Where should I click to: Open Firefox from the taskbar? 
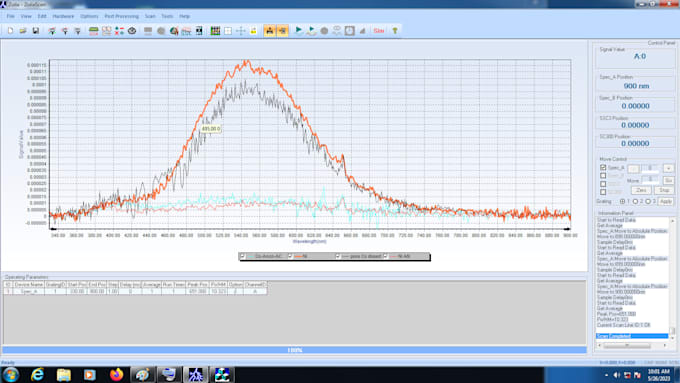pos(116,375)
